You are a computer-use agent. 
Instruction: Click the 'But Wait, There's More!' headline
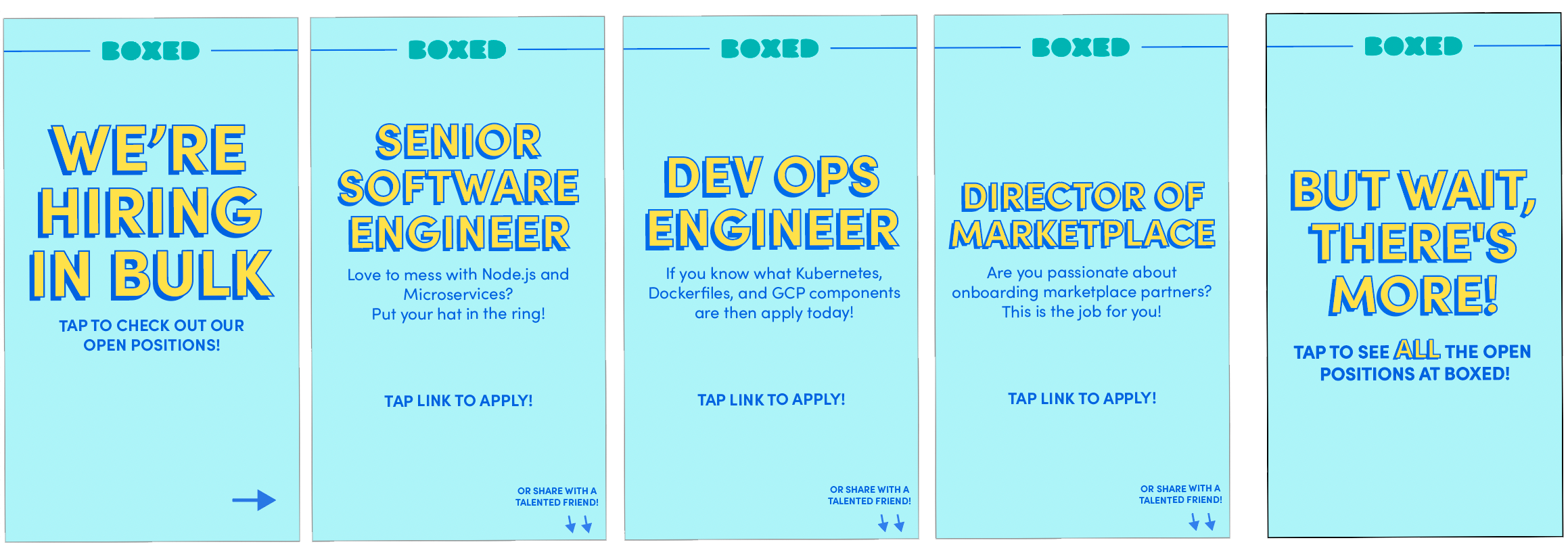[x=1412, y=242]
